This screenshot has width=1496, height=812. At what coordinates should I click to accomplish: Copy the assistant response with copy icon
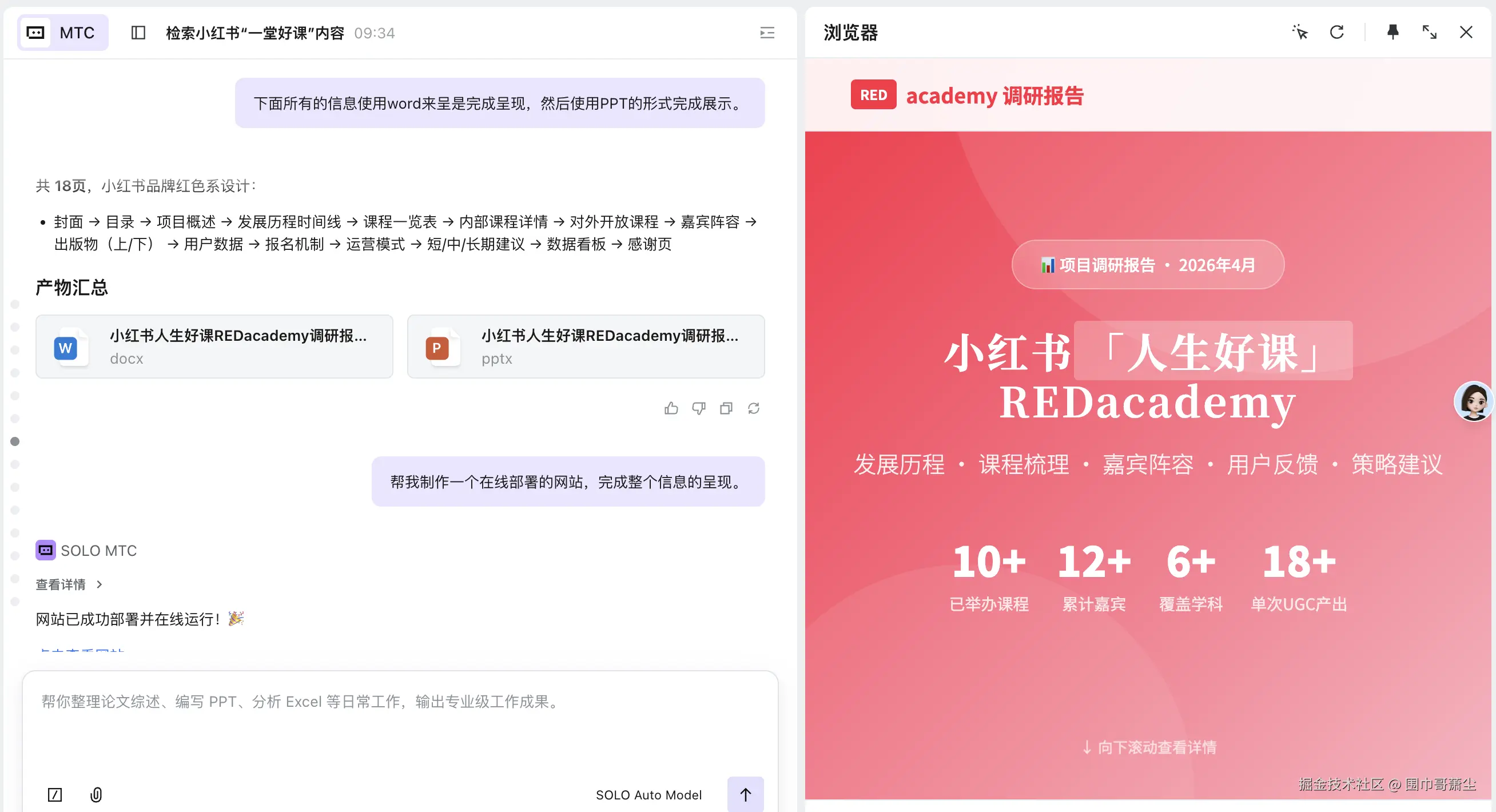click(x=726, y=408)
